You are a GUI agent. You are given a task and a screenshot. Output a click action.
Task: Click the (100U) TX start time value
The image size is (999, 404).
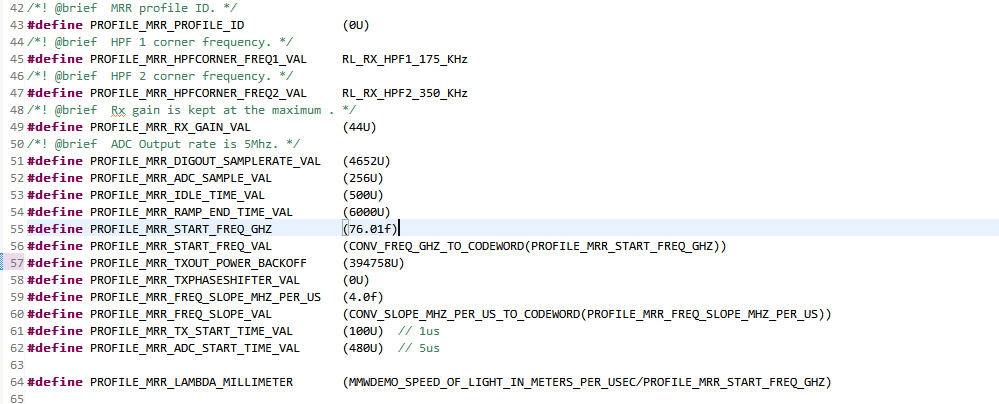tap(363, 331)
